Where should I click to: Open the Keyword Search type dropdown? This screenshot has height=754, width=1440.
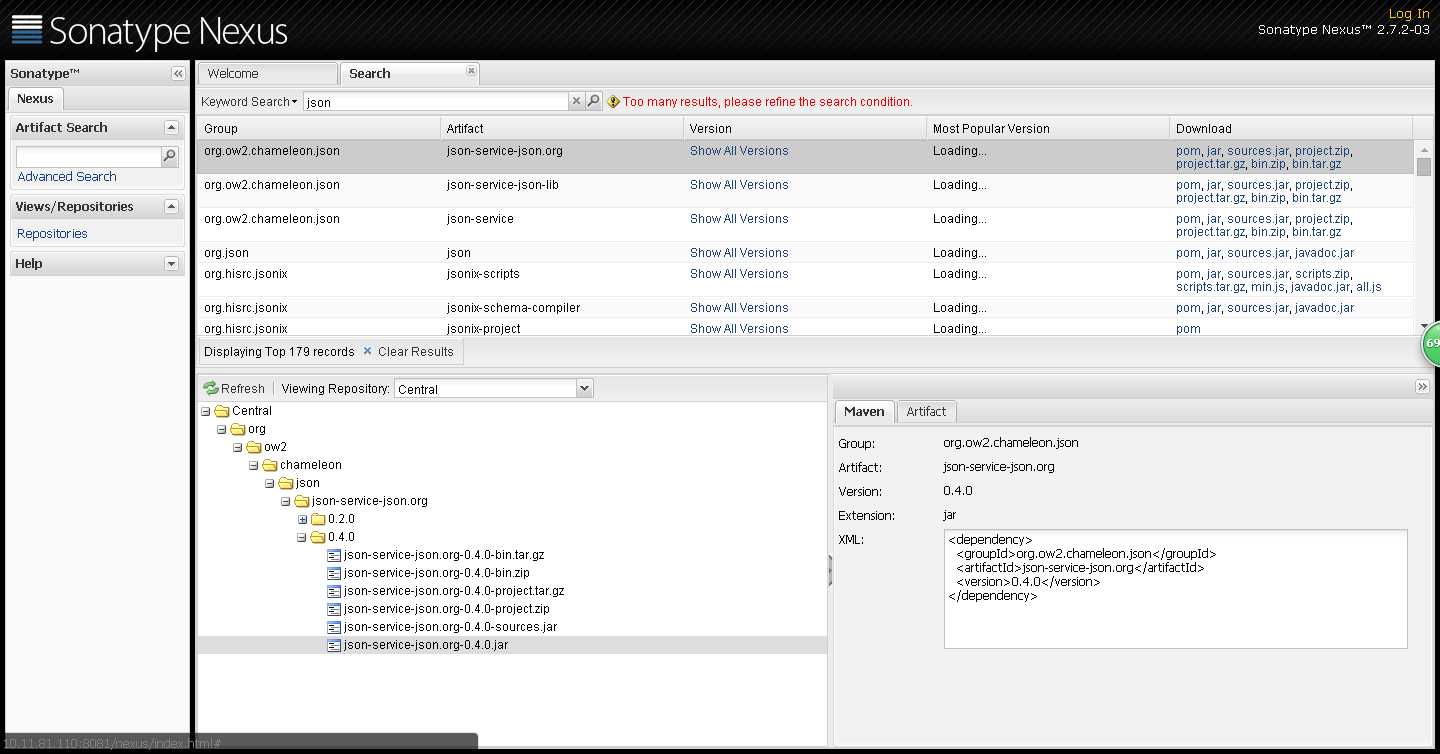249,101
